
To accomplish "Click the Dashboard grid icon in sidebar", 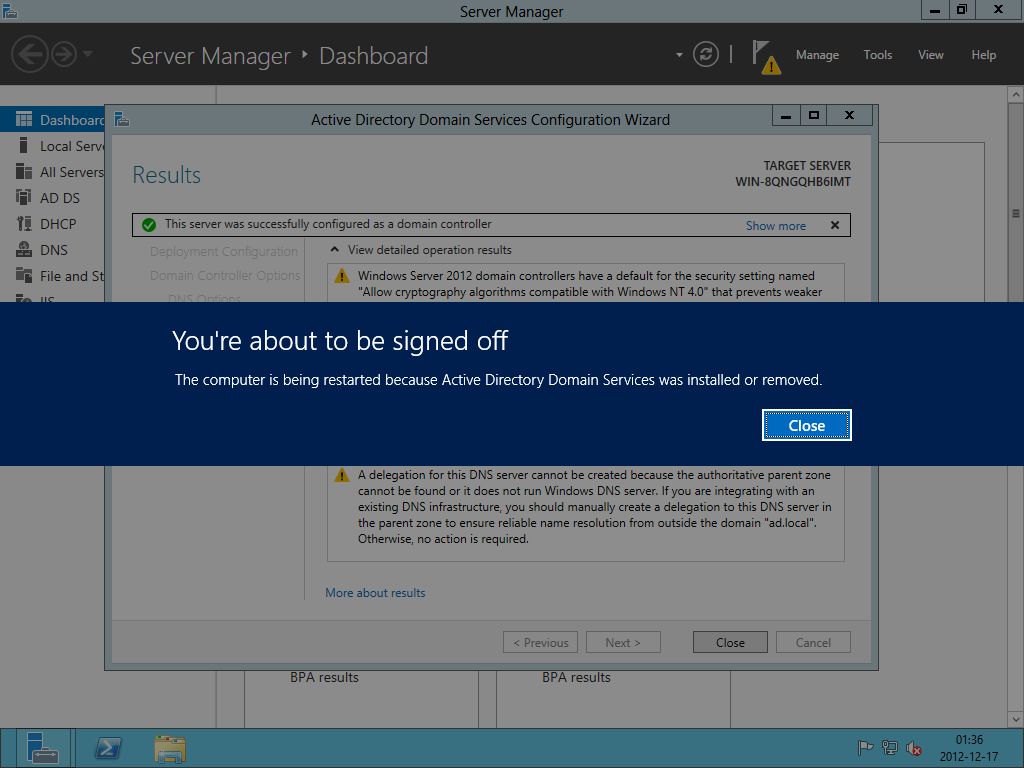I will pos(24,119).
